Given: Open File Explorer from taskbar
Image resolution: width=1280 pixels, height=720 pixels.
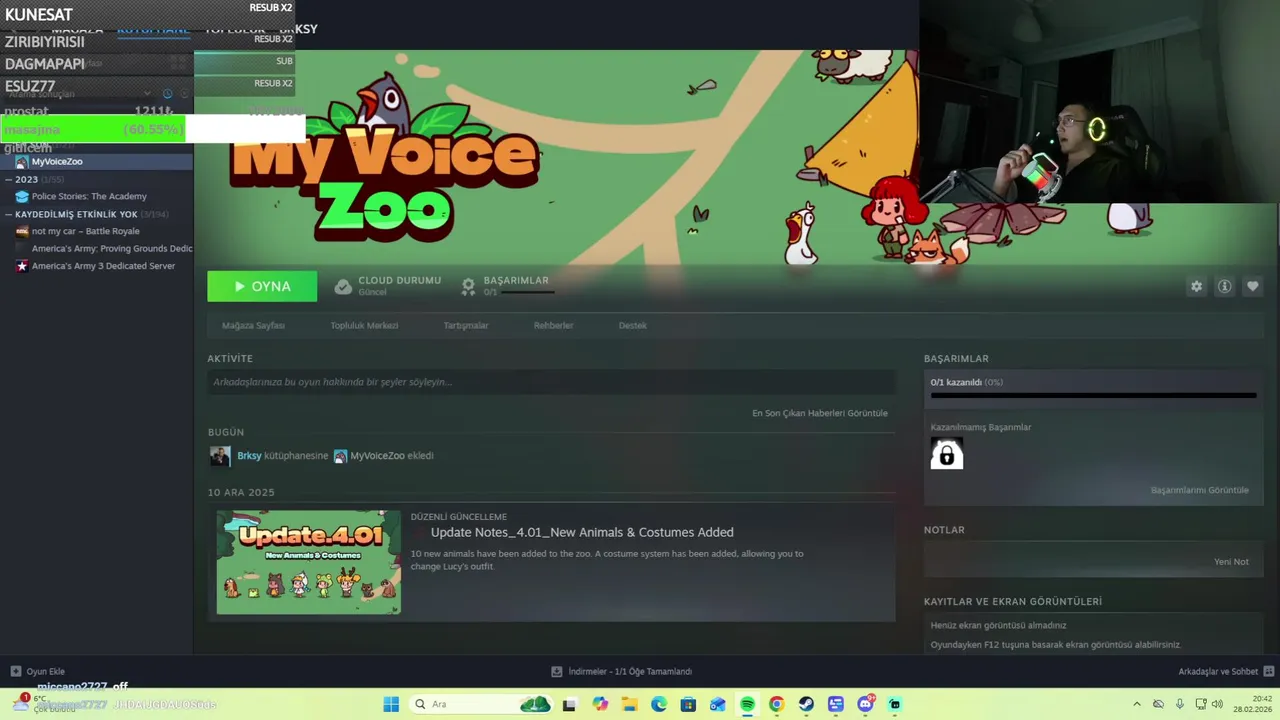Looking at the screenshot, I should point(629,704).
